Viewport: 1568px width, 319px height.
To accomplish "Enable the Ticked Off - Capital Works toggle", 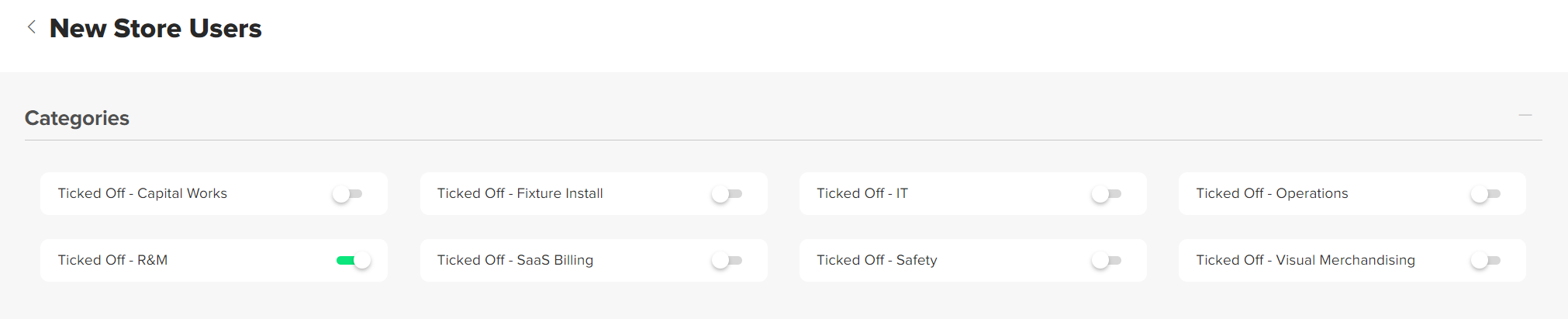I will click(x=347, y=194).
